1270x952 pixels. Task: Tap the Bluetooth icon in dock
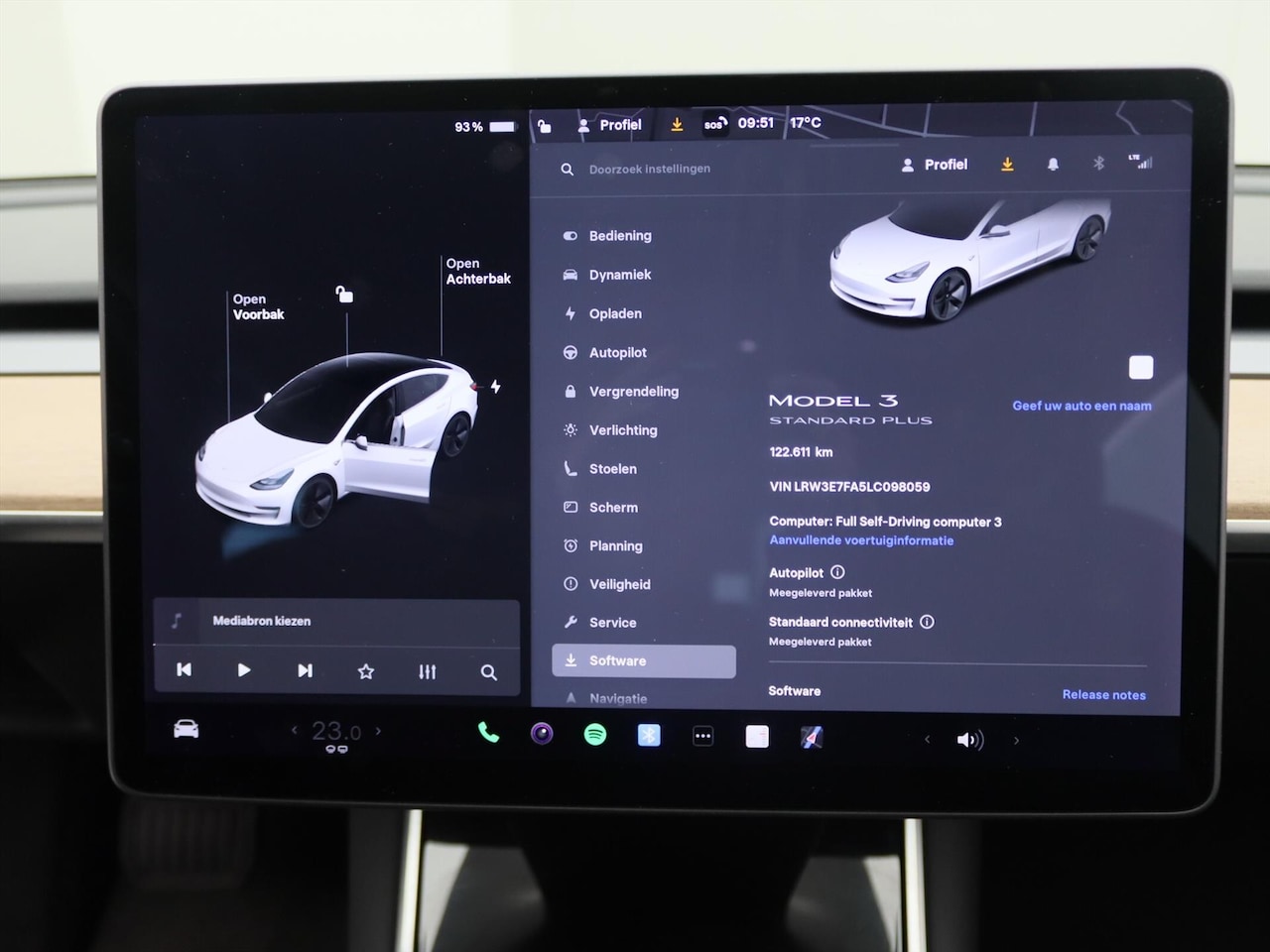click(x=649, y=735)
